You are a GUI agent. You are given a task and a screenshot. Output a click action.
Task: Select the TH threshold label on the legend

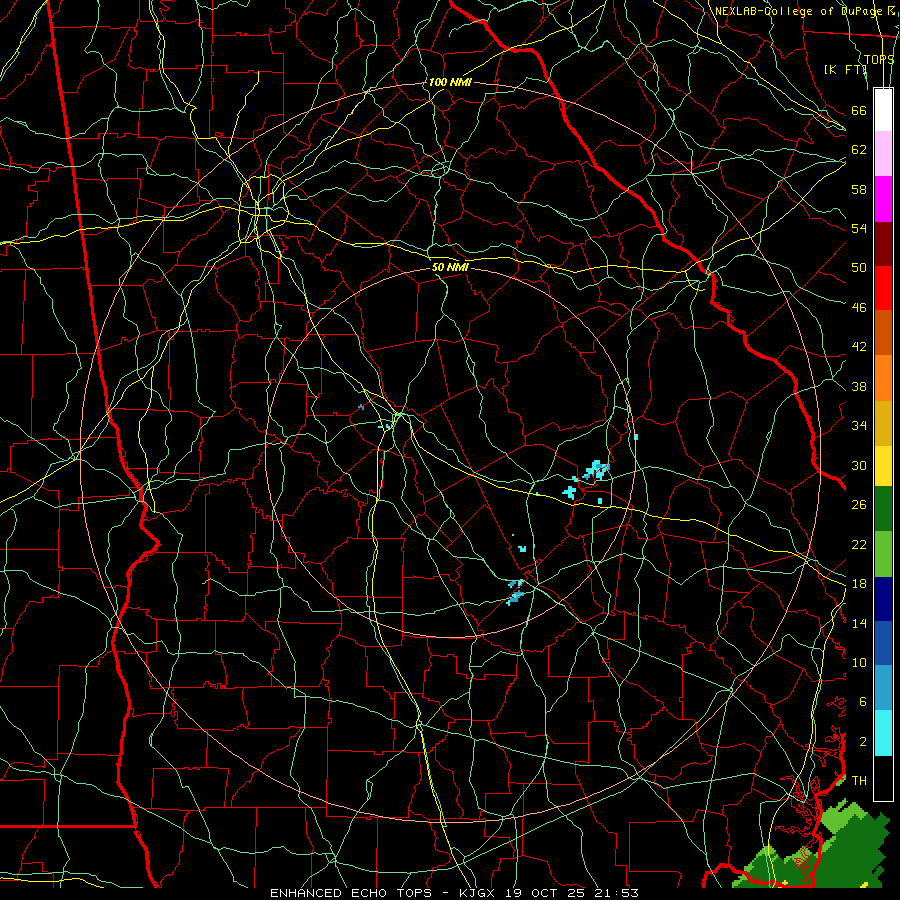(859, 780)
